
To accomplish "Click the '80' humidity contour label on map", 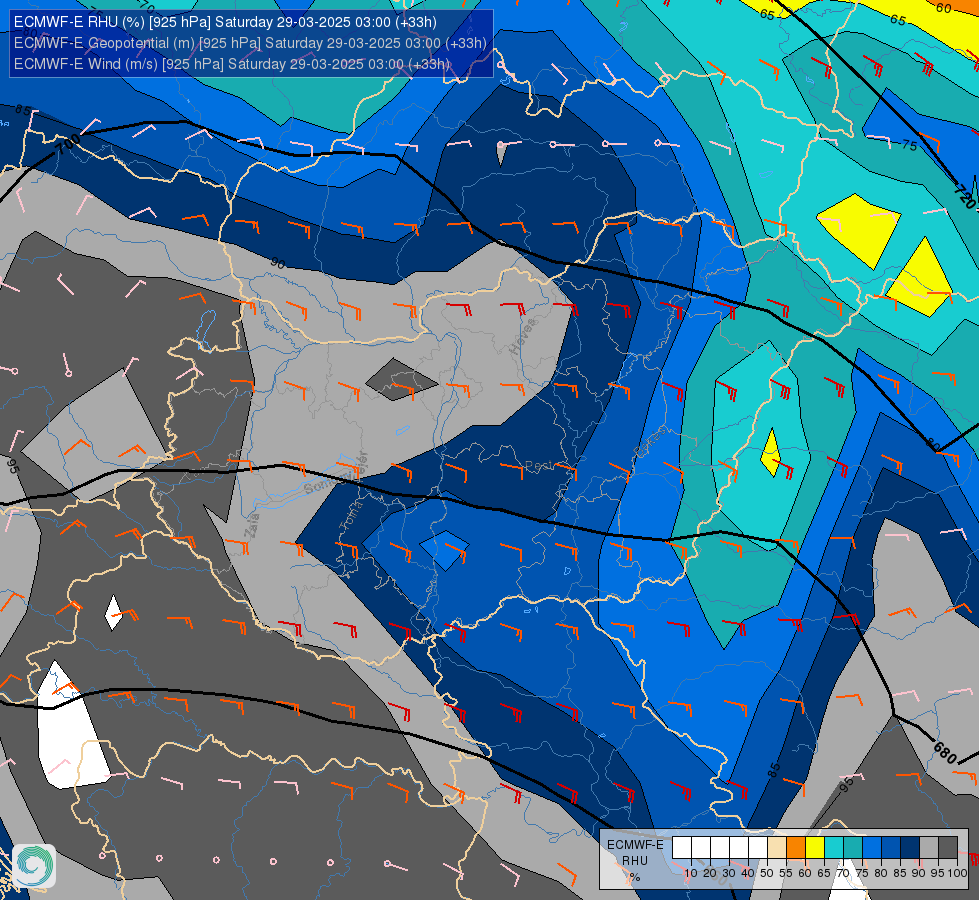I will [932, 444].
